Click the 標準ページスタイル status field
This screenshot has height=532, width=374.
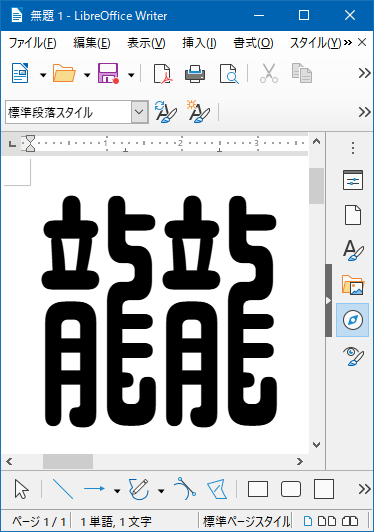click(246, 521)
